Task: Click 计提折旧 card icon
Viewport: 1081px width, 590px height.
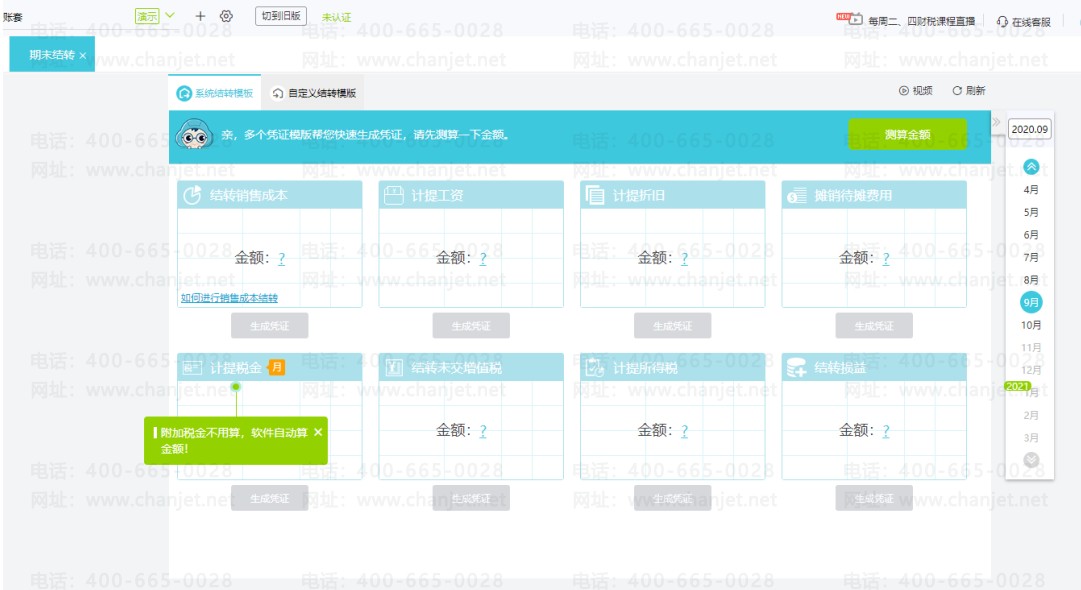Action: tap(594, 195)
